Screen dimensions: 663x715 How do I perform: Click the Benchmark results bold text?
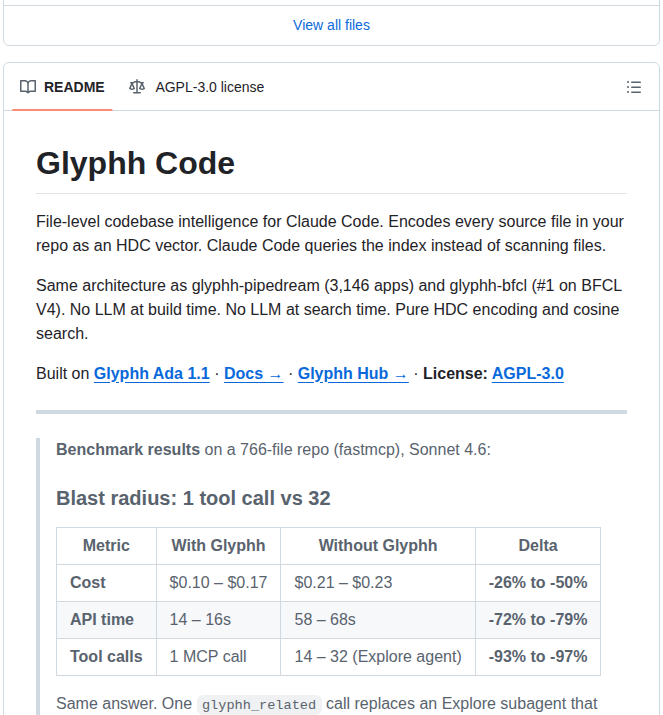(x=128, y=450)
